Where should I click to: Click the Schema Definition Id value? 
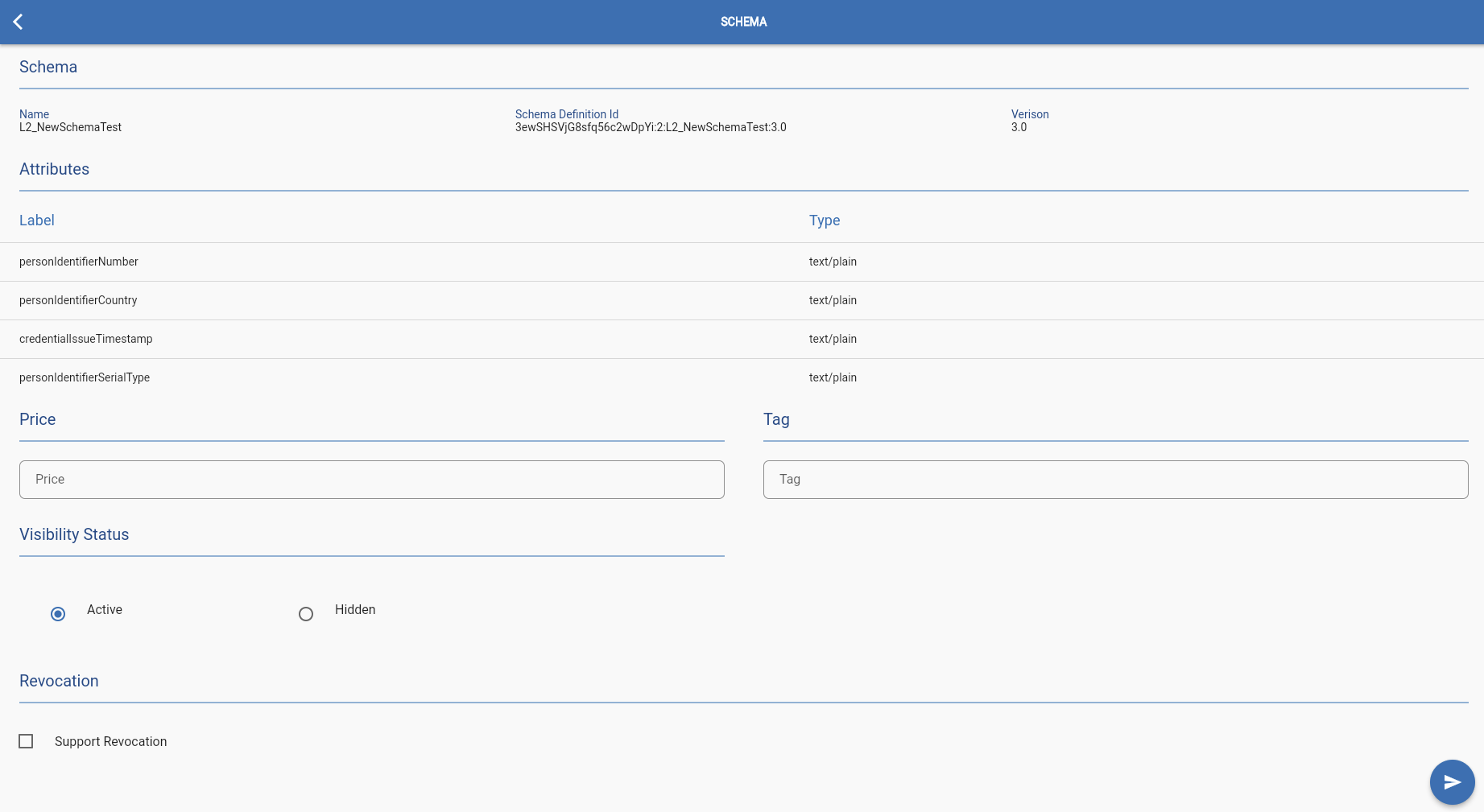[651, 127]
